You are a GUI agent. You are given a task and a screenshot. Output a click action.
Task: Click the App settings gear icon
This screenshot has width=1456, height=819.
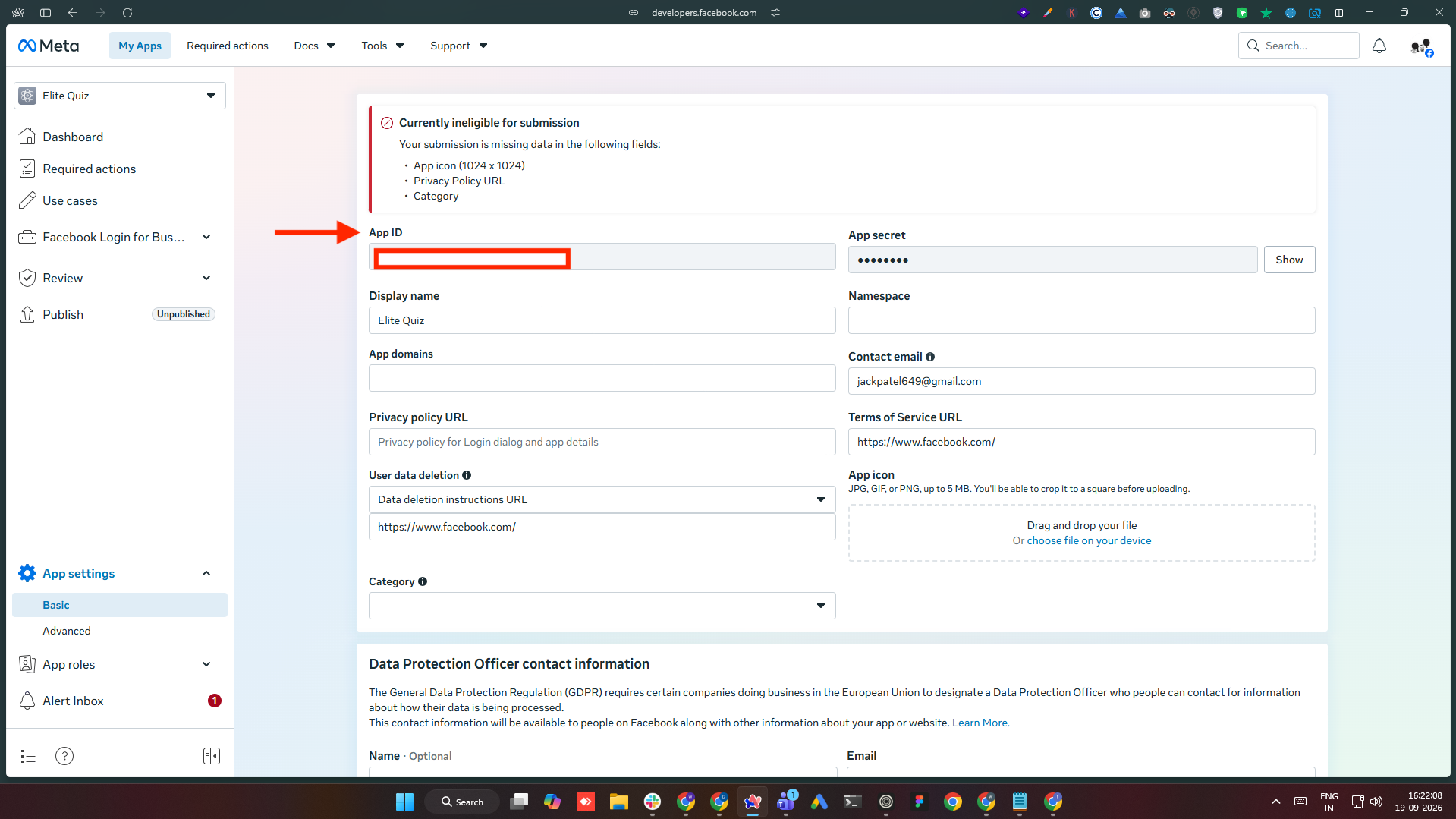[27, 573]
